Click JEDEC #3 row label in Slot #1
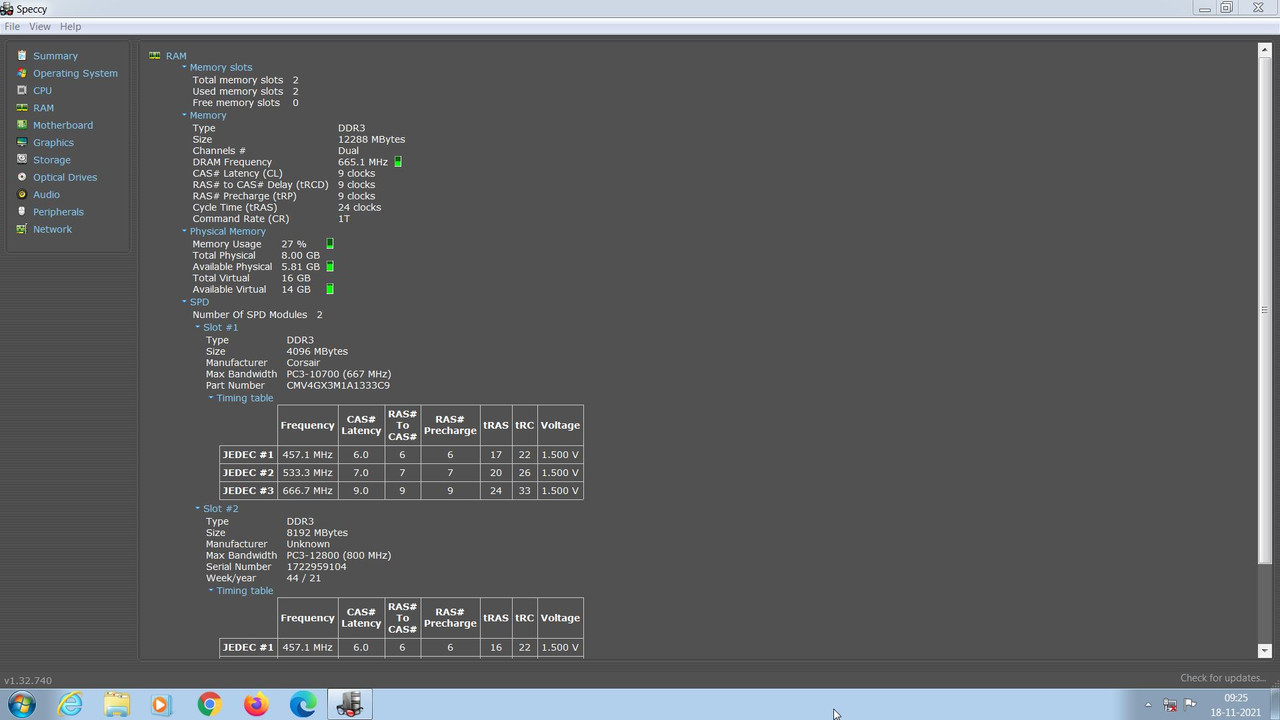 pyautogui.click(x=248, y=491)
